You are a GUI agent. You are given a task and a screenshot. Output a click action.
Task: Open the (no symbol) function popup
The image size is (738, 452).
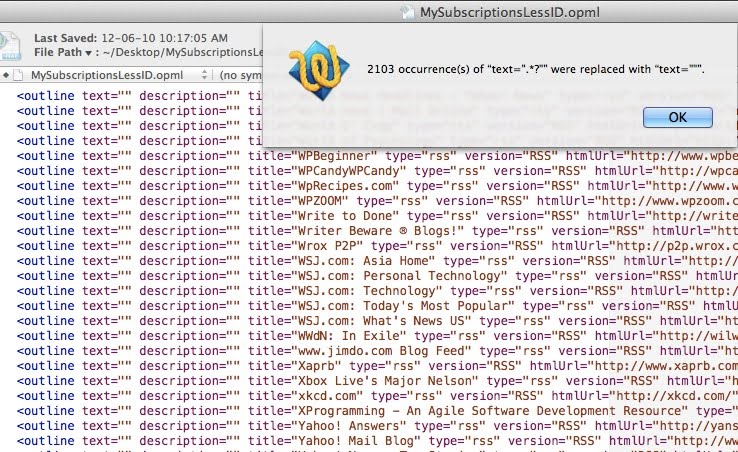[x=240, y=75]
